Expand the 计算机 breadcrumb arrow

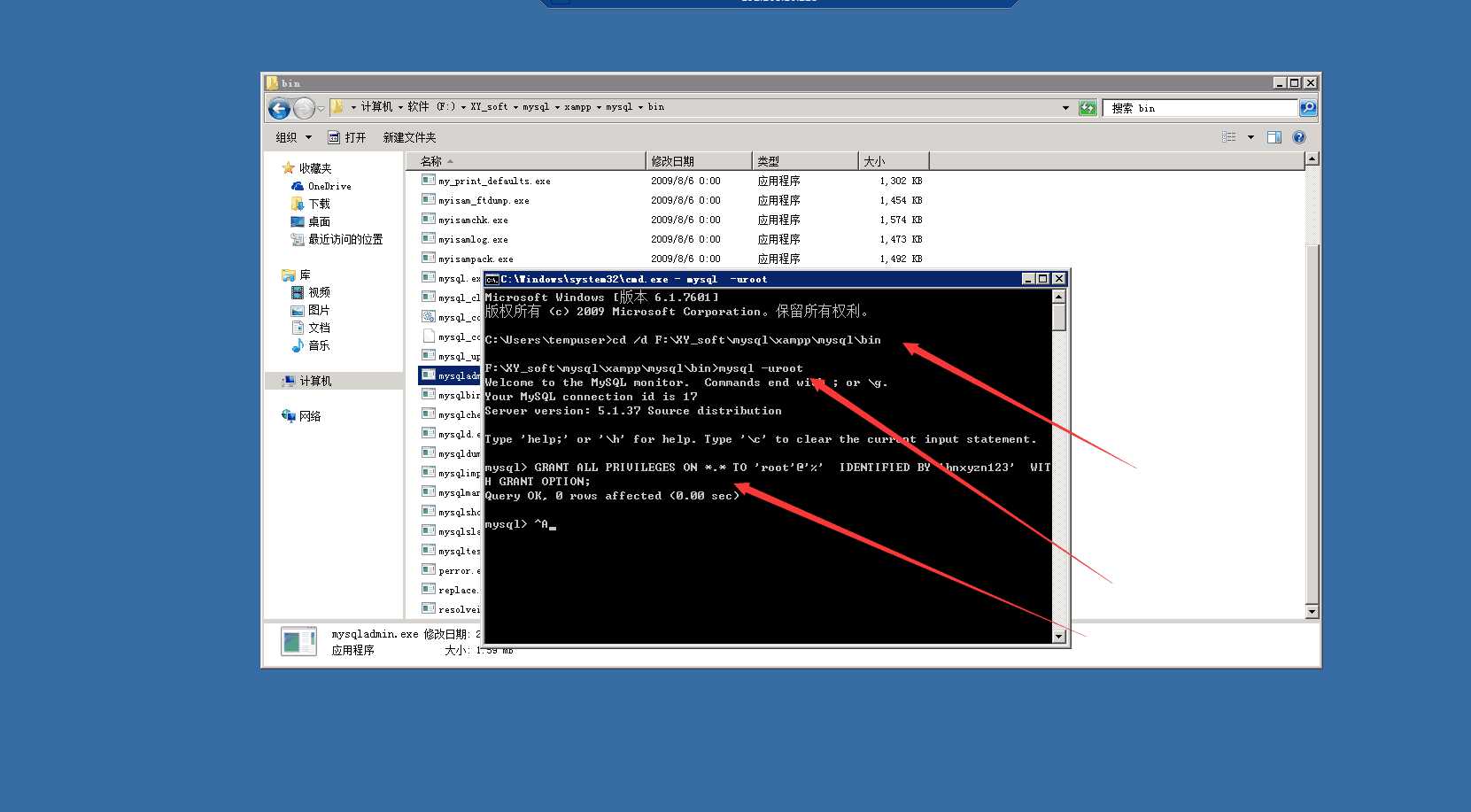point(400,107)
